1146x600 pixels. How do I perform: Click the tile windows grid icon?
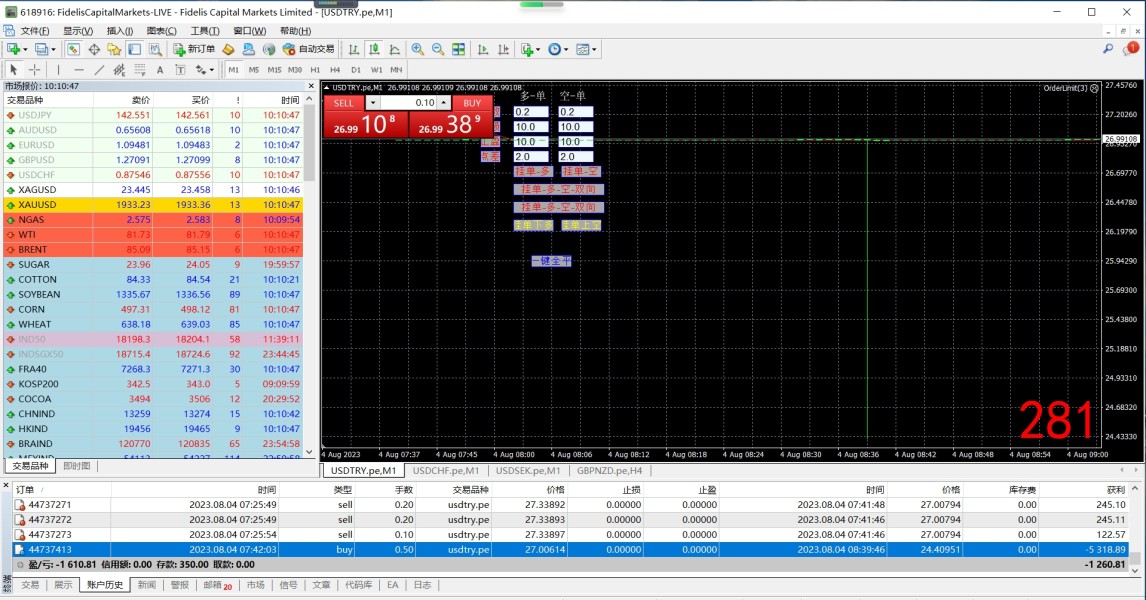pyautogui.click(x=458, y=49)
